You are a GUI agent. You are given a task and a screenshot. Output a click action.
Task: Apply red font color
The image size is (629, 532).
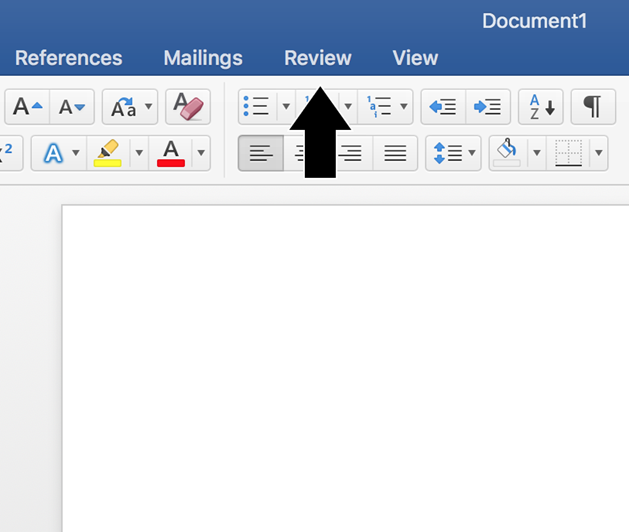click(171, 153)
